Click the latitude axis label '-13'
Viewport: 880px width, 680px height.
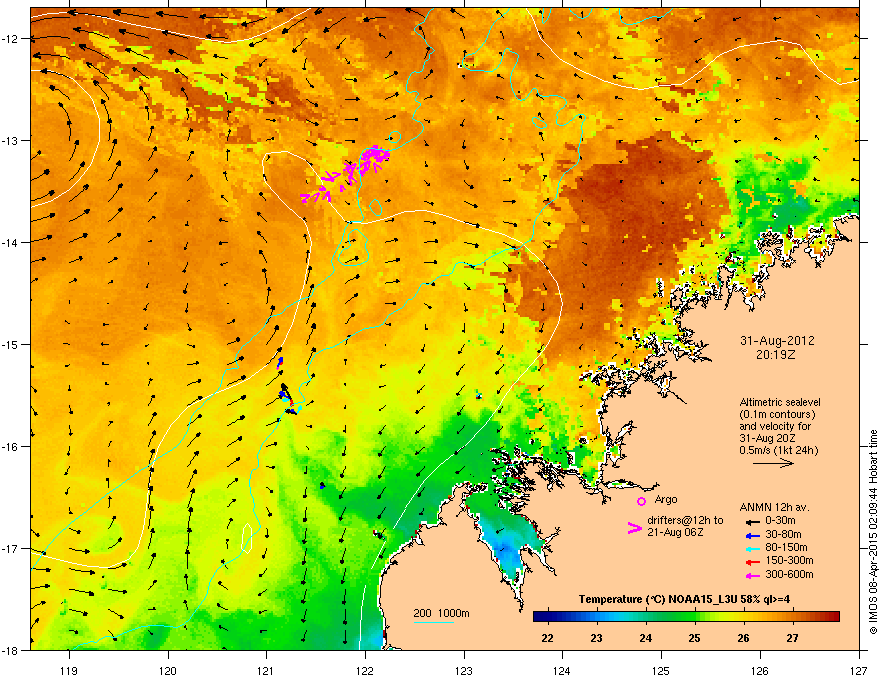point(10,140)
